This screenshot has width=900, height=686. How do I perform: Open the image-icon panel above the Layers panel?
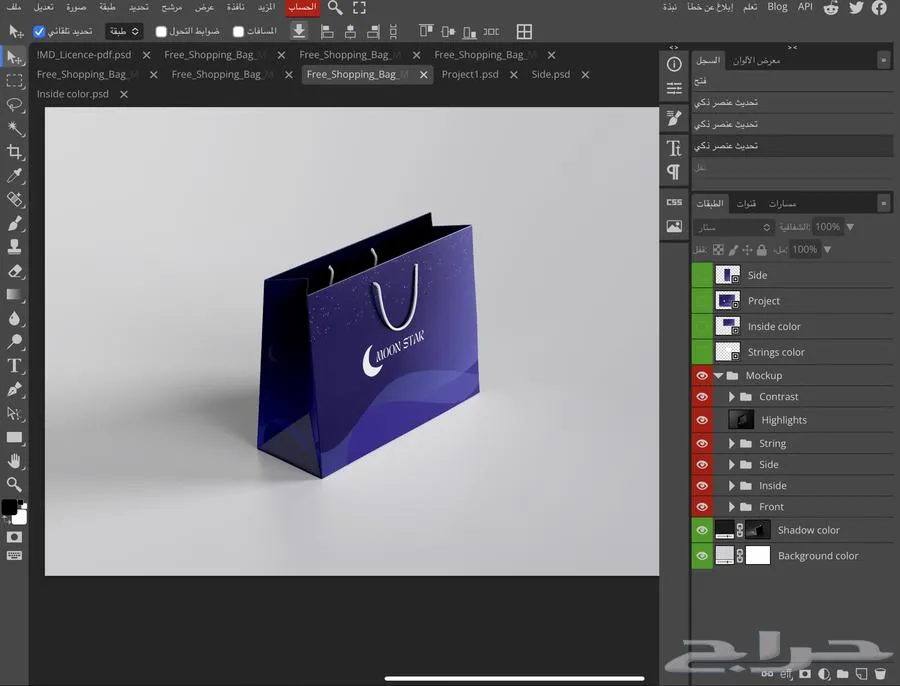[674, 226]
